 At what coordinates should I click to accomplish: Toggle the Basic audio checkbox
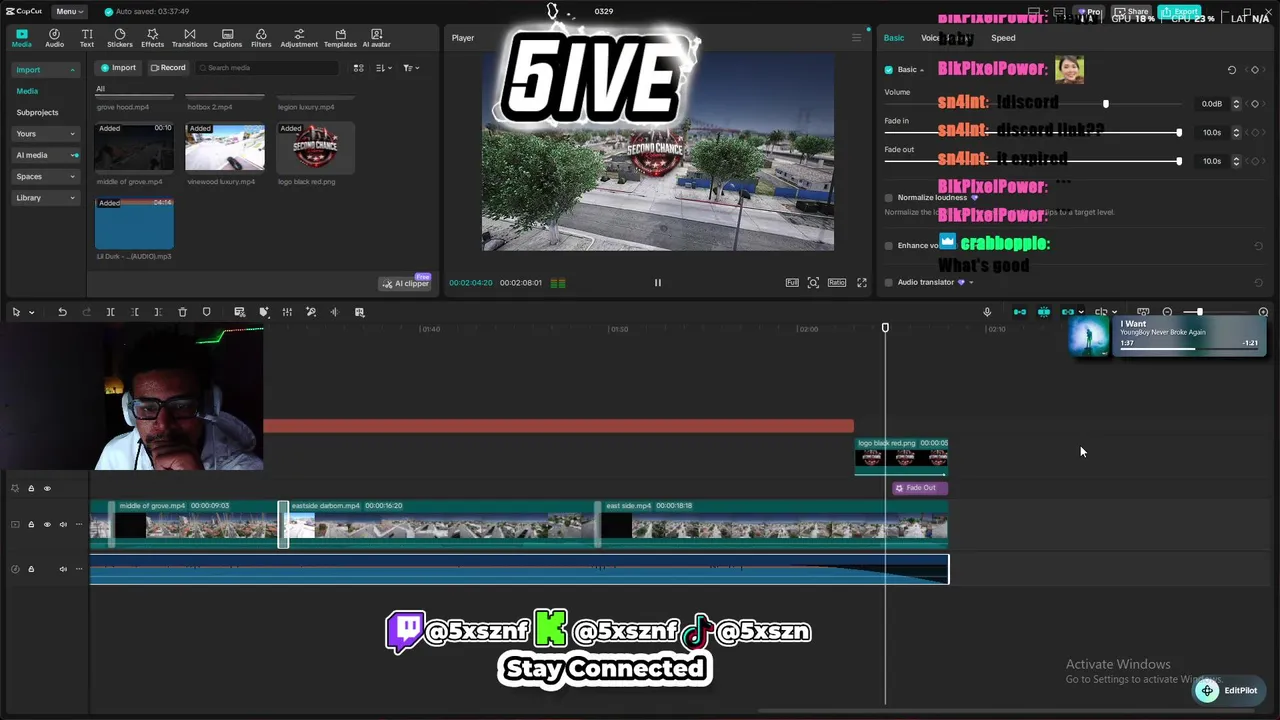(888, 70)
